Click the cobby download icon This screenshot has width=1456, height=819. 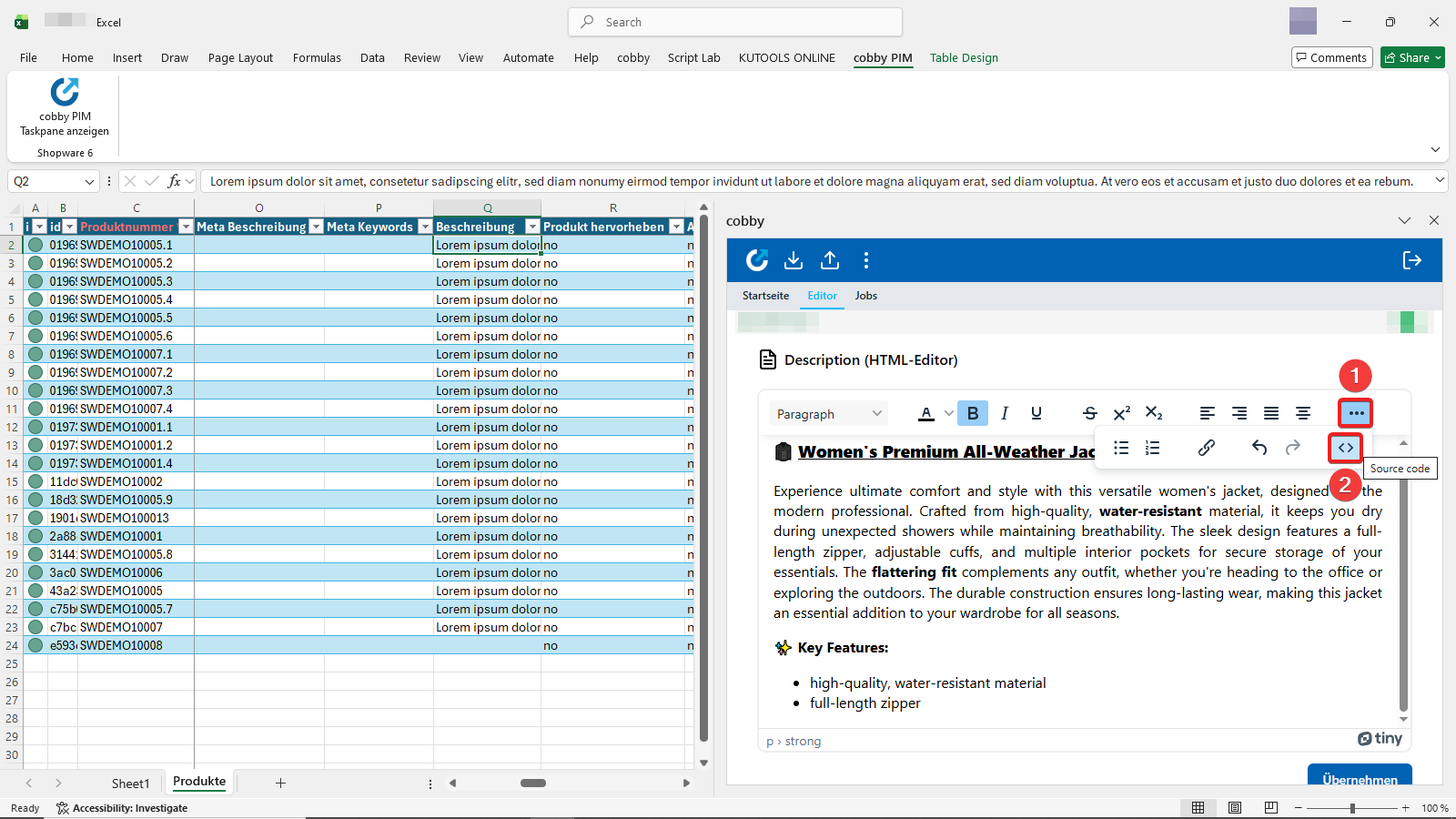tap(793, 260)
